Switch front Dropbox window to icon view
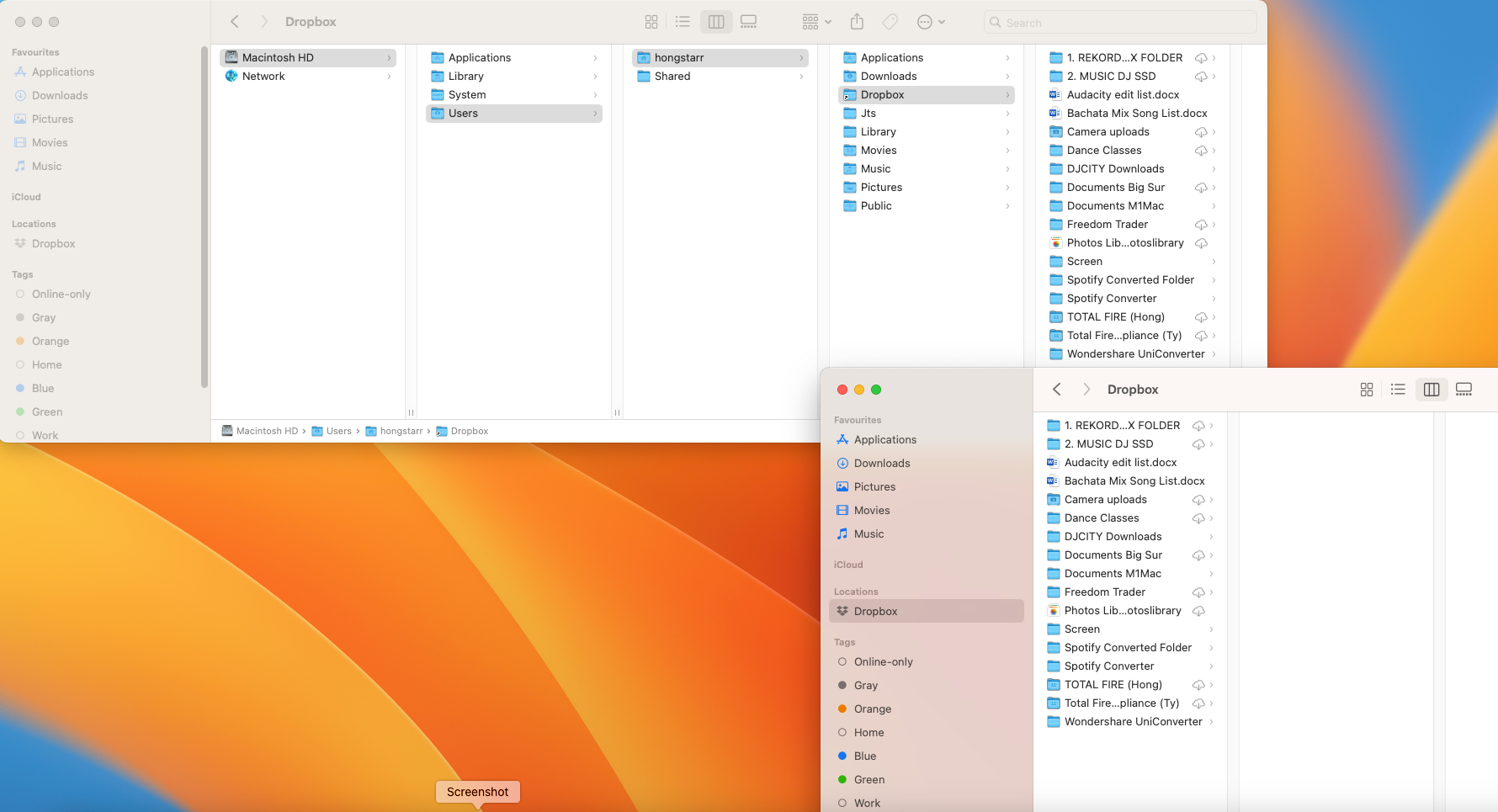 tap(1367, 390)
